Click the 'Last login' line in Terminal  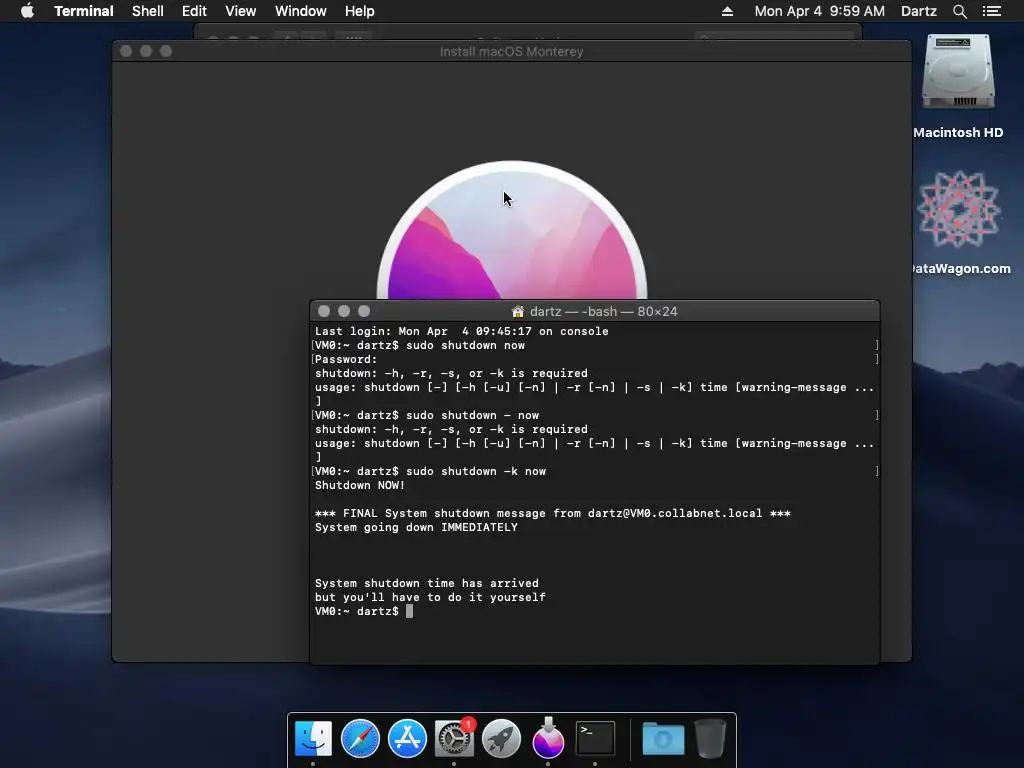coord(462,331)
